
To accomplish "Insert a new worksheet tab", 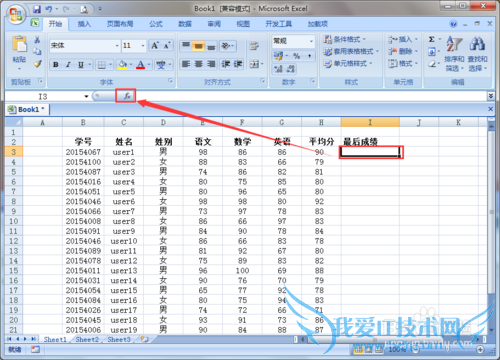I will coord(145,339).
